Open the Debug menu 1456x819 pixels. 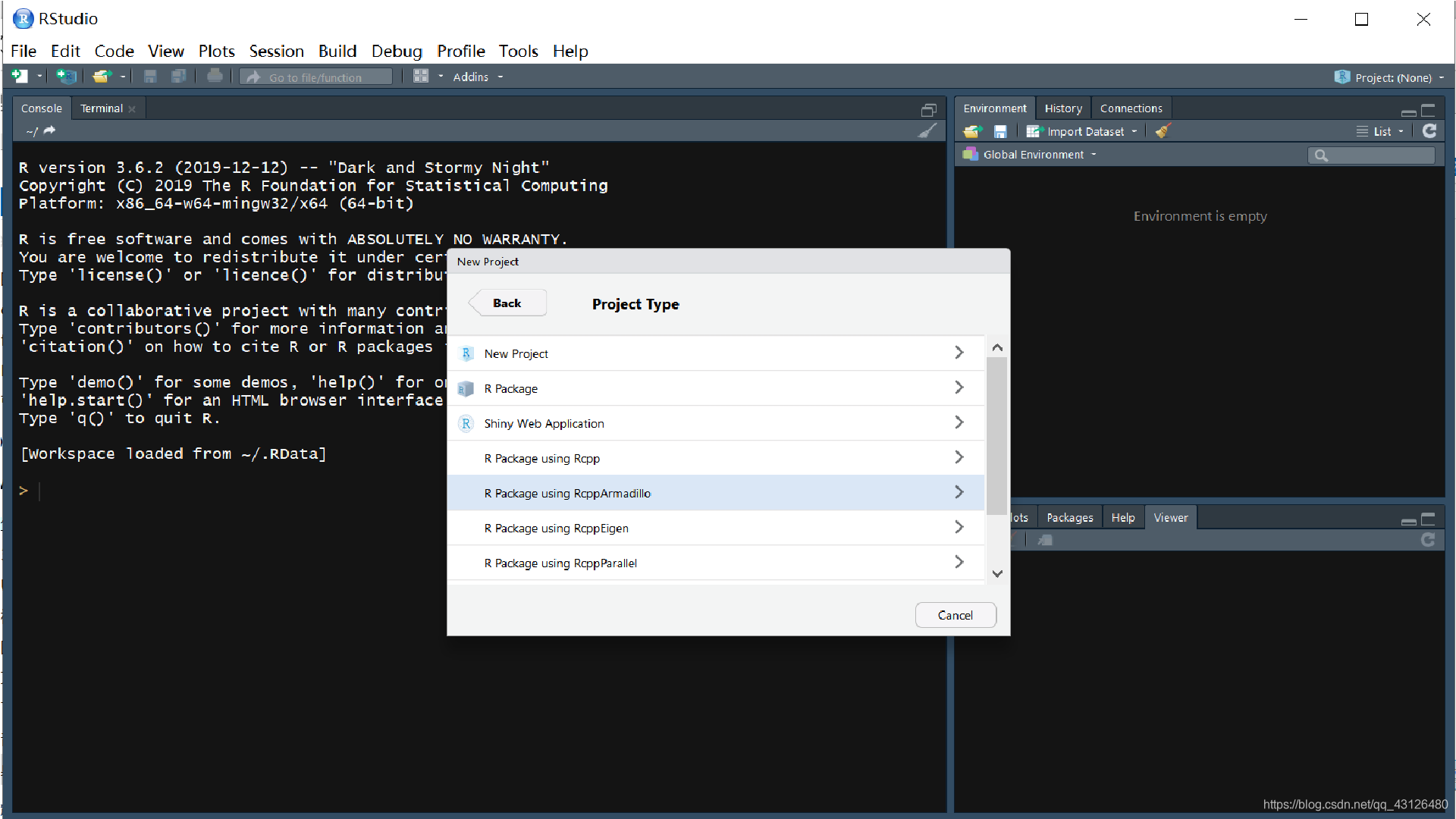[x=397, y=51]
